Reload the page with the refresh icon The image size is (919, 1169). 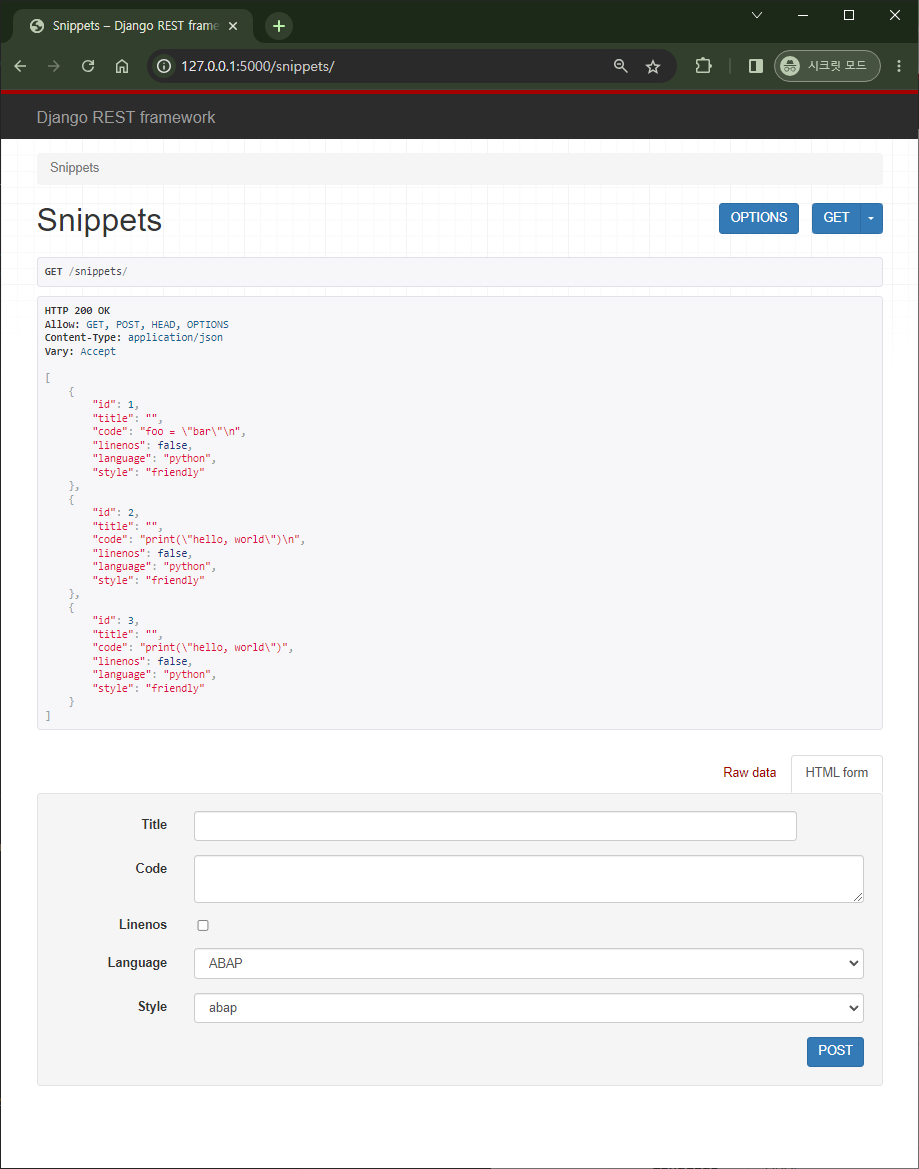tap(88, 66)
